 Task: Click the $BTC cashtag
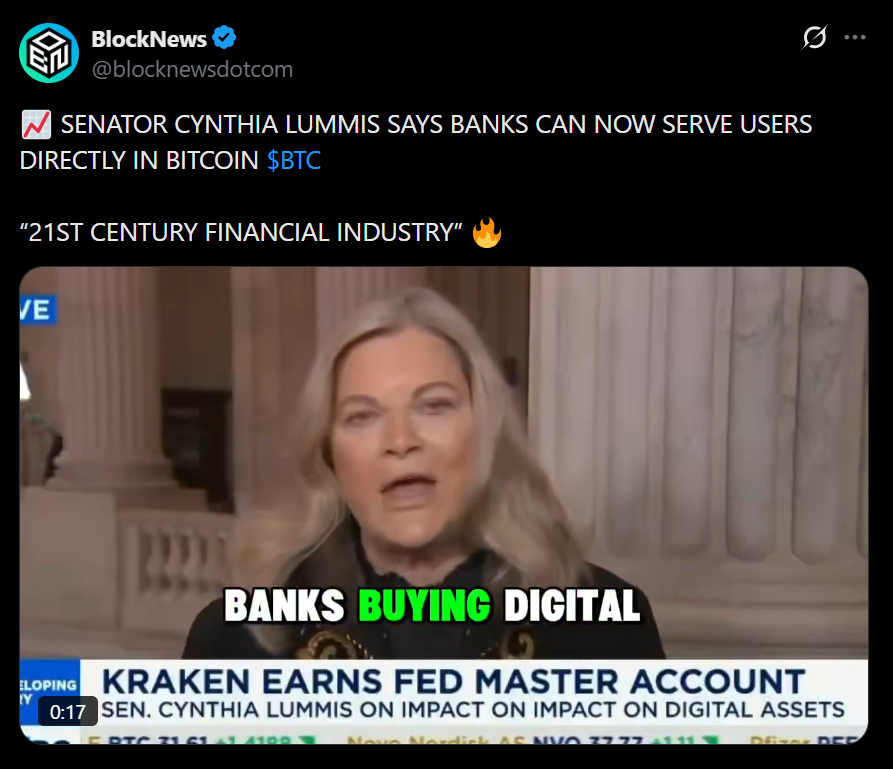pyautogui.click(x=294, y=160)
